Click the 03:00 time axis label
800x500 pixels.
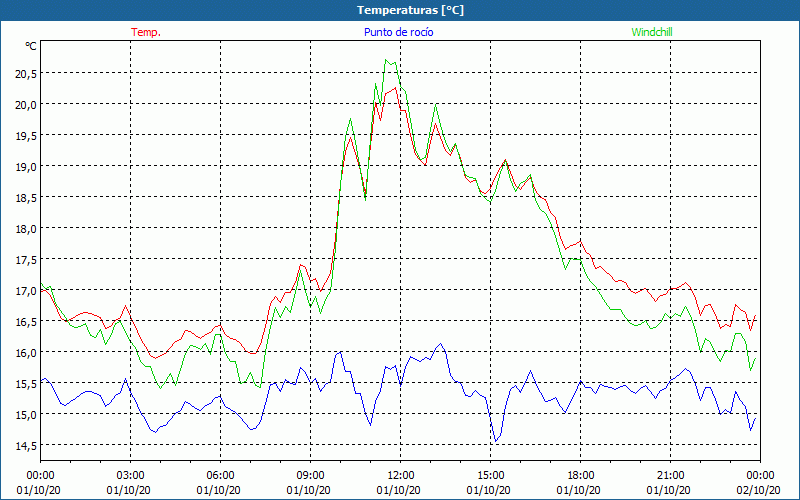click(130, 476)
